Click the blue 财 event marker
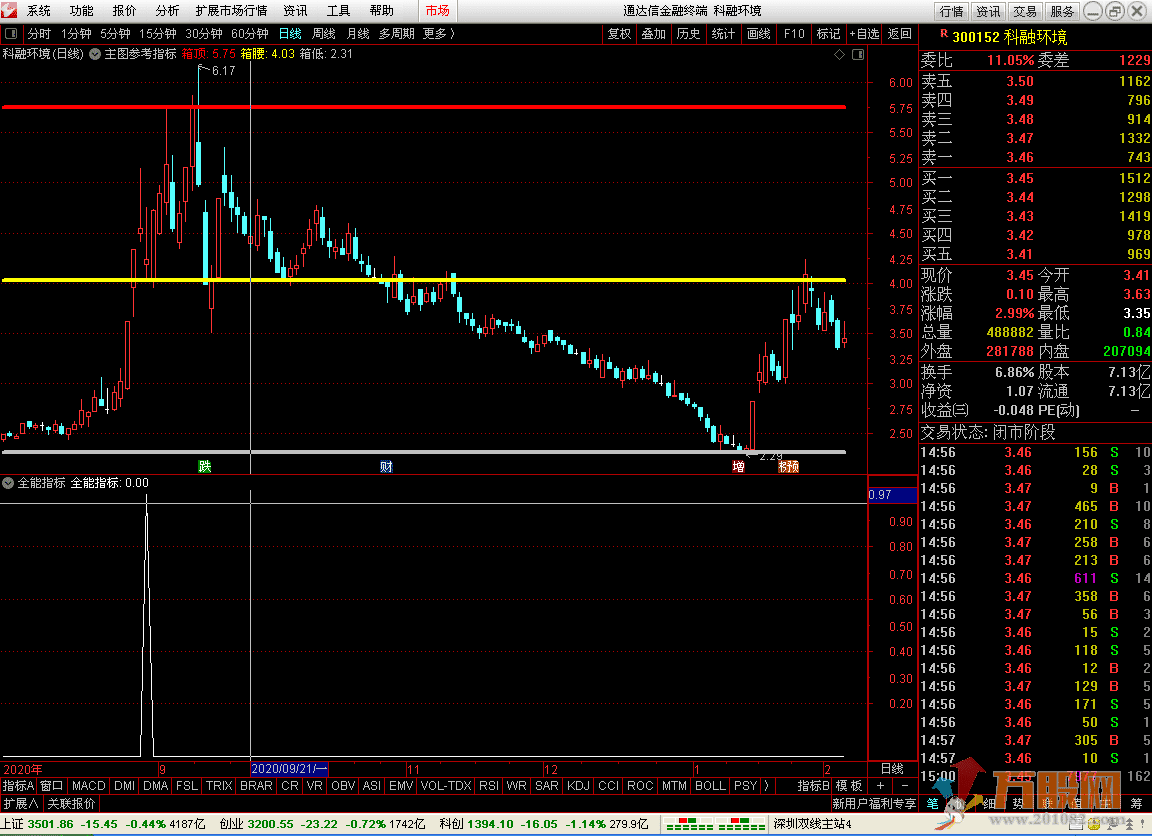The width and height of the screenshot is (1152, 836). [x=386, y=466]
